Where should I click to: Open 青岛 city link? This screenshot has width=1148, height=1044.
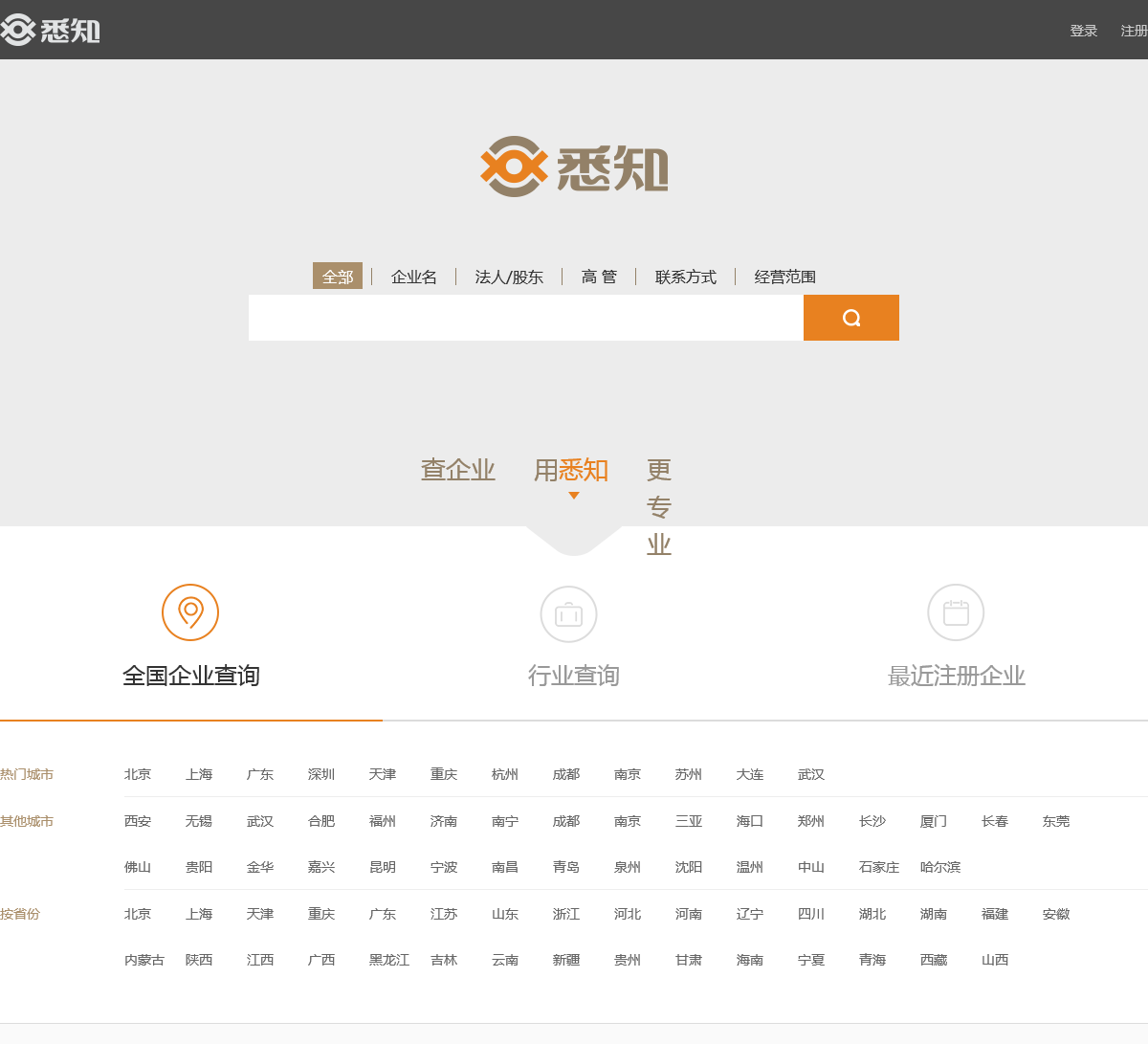point(566,867)
